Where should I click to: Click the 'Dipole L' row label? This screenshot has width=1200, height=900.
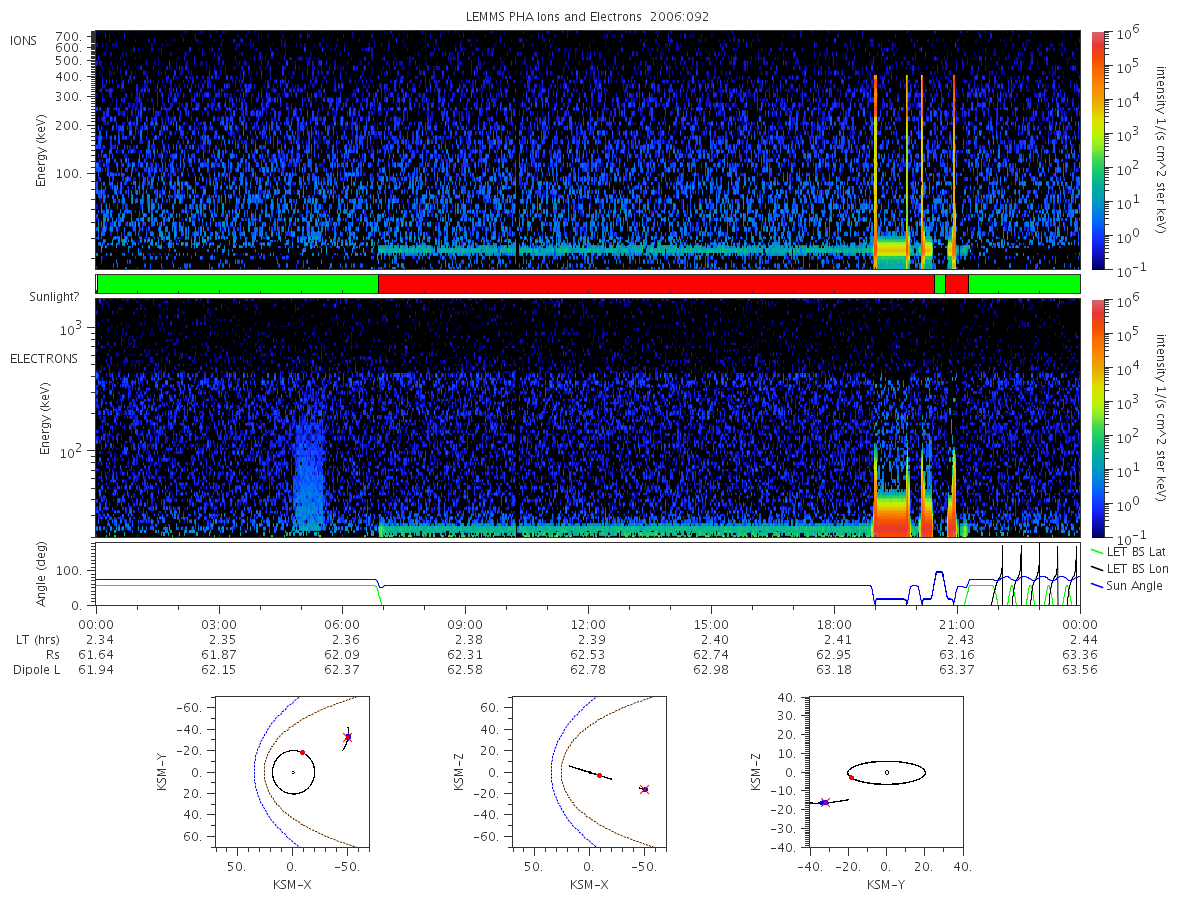click(37, 669)
